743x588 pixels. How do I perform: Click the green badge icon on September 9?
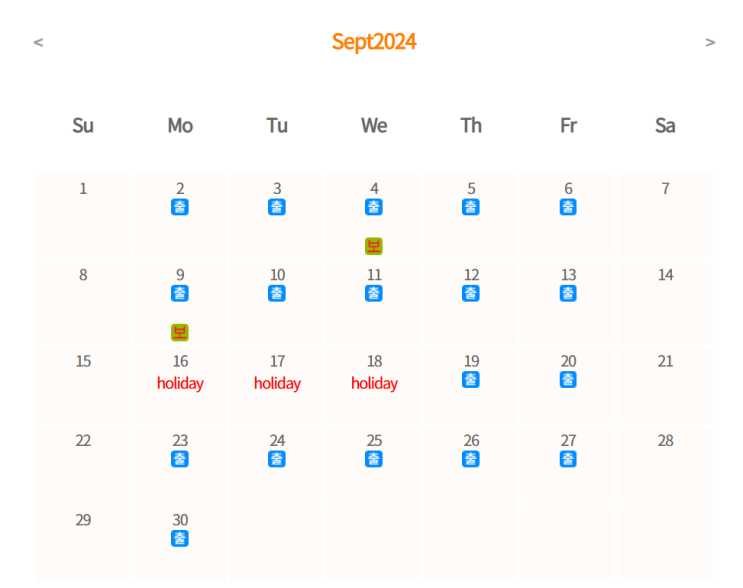[x=180, y=332]
